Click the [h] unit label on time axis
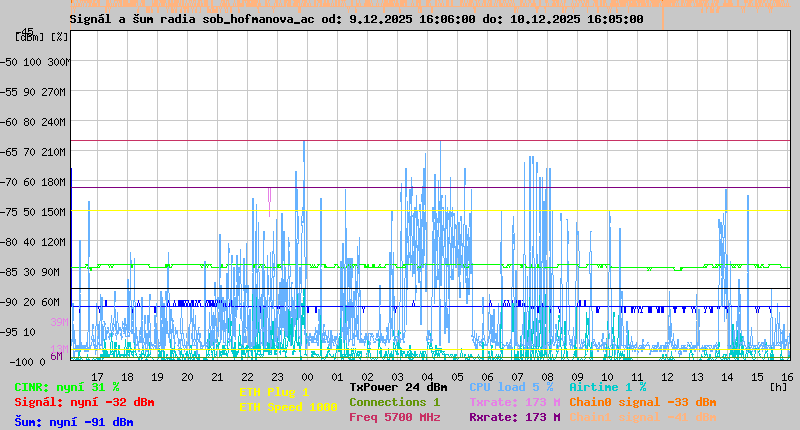The height and width of the screenshot is (430, 800). pyautogui.click(x=778, y=385)
